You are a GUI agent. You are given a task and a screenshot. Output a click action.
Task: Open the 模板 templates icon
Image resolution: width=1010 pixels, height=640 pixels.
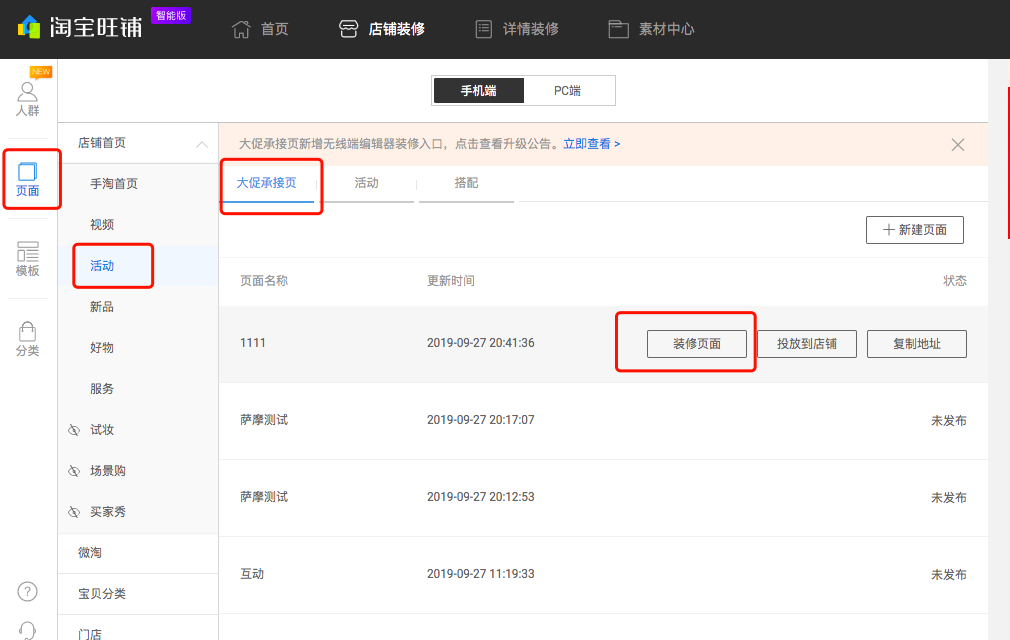(27, 258)
